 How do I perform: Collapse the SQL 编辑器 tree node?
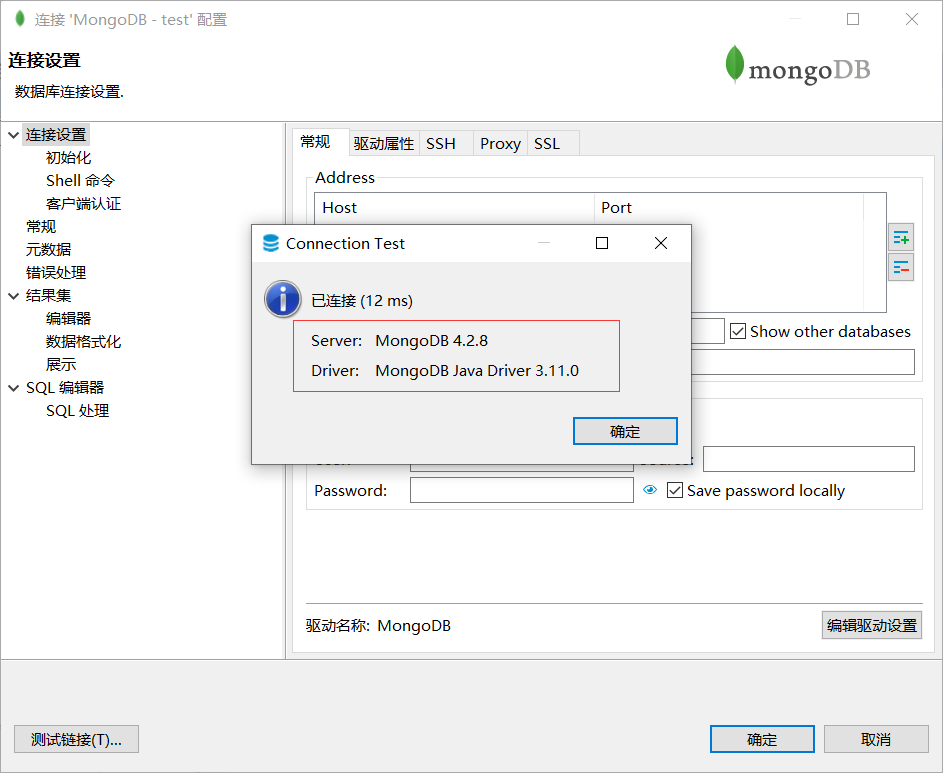pos(13,388)
